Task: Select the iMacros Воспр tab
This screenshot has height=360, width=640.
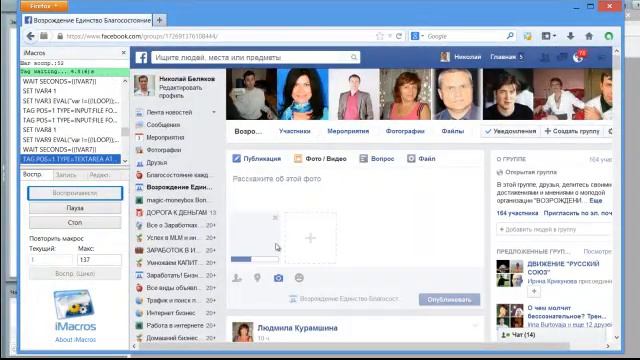Action: (x=32, y=174)
